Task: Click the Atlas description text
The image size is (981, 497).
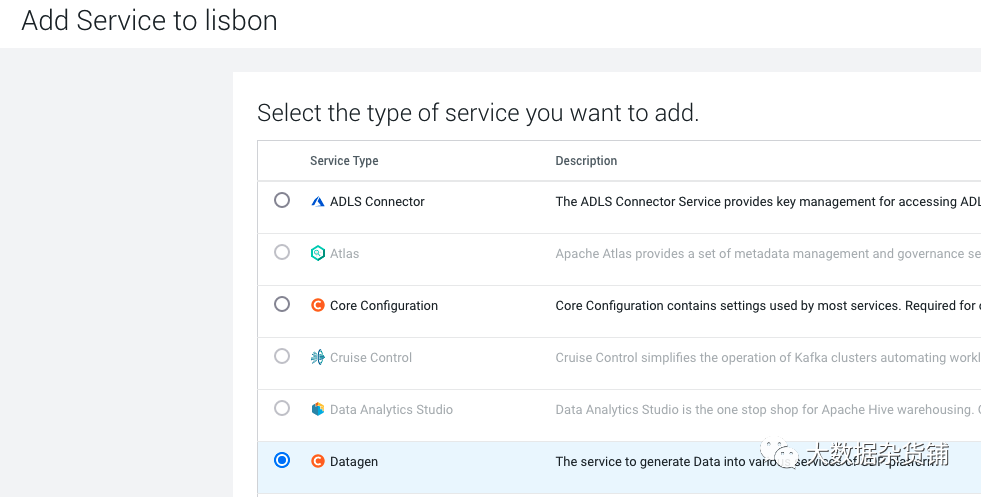Action: click(767, 253)
